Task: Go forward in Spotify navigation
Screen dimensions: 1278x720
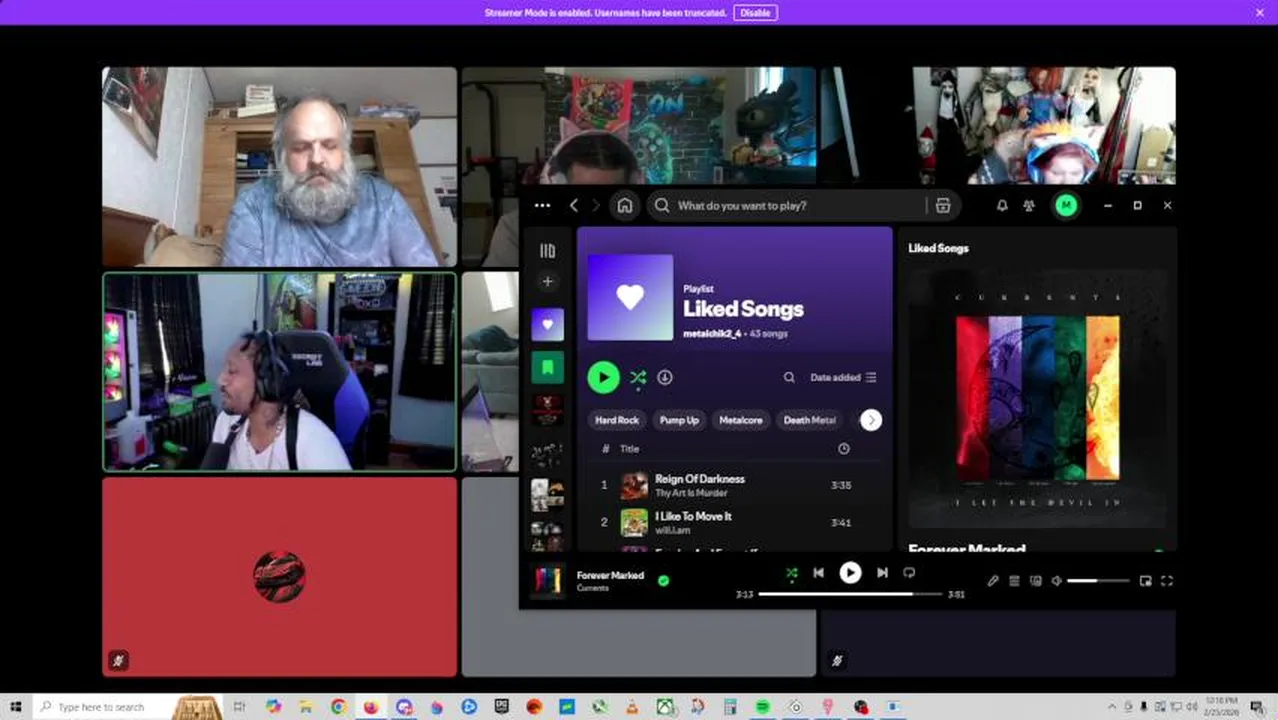Action: coord(596,205)
